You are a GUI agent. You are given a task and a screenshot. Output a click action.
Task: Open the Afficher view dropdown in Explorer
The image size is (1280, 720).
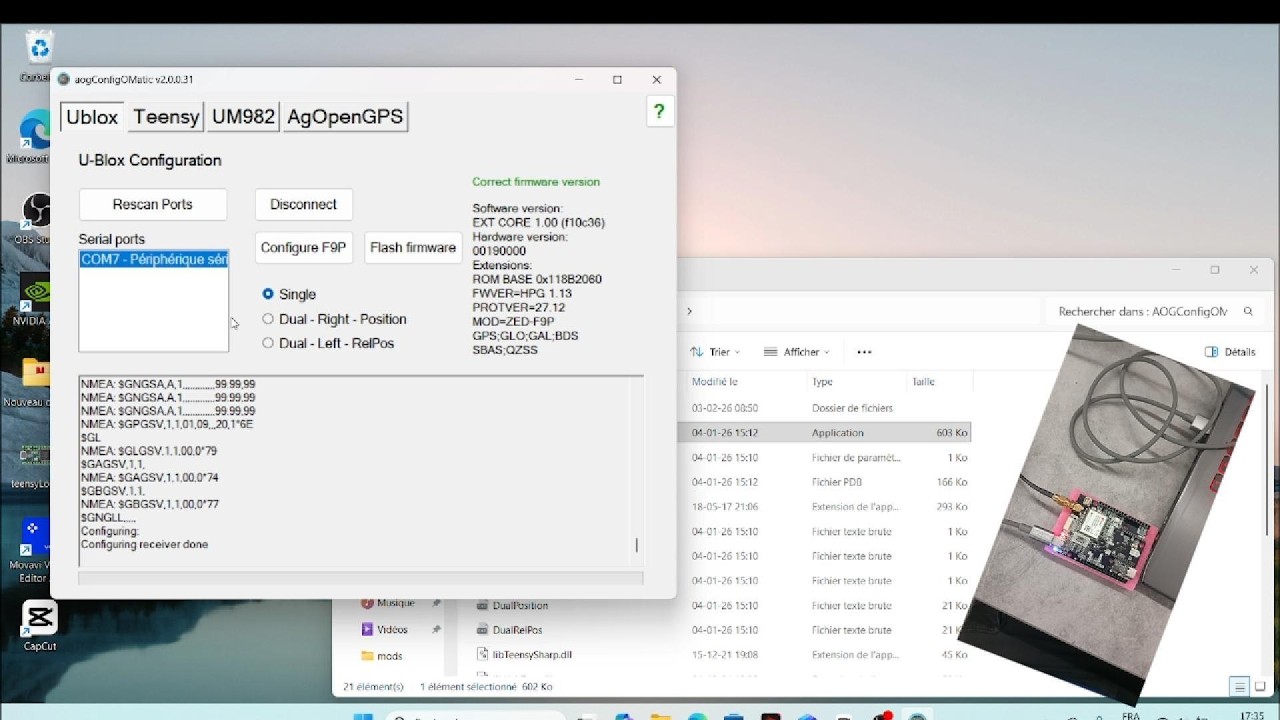(796, 352)
